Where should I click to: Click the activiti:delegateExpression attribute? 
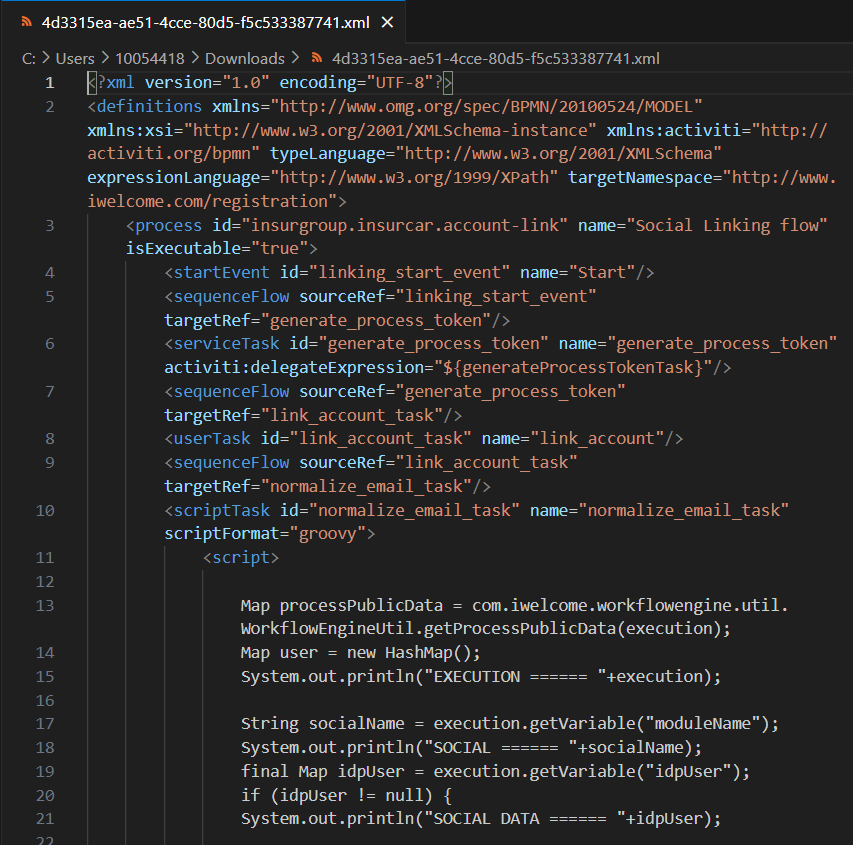click(x=294, y=368)
